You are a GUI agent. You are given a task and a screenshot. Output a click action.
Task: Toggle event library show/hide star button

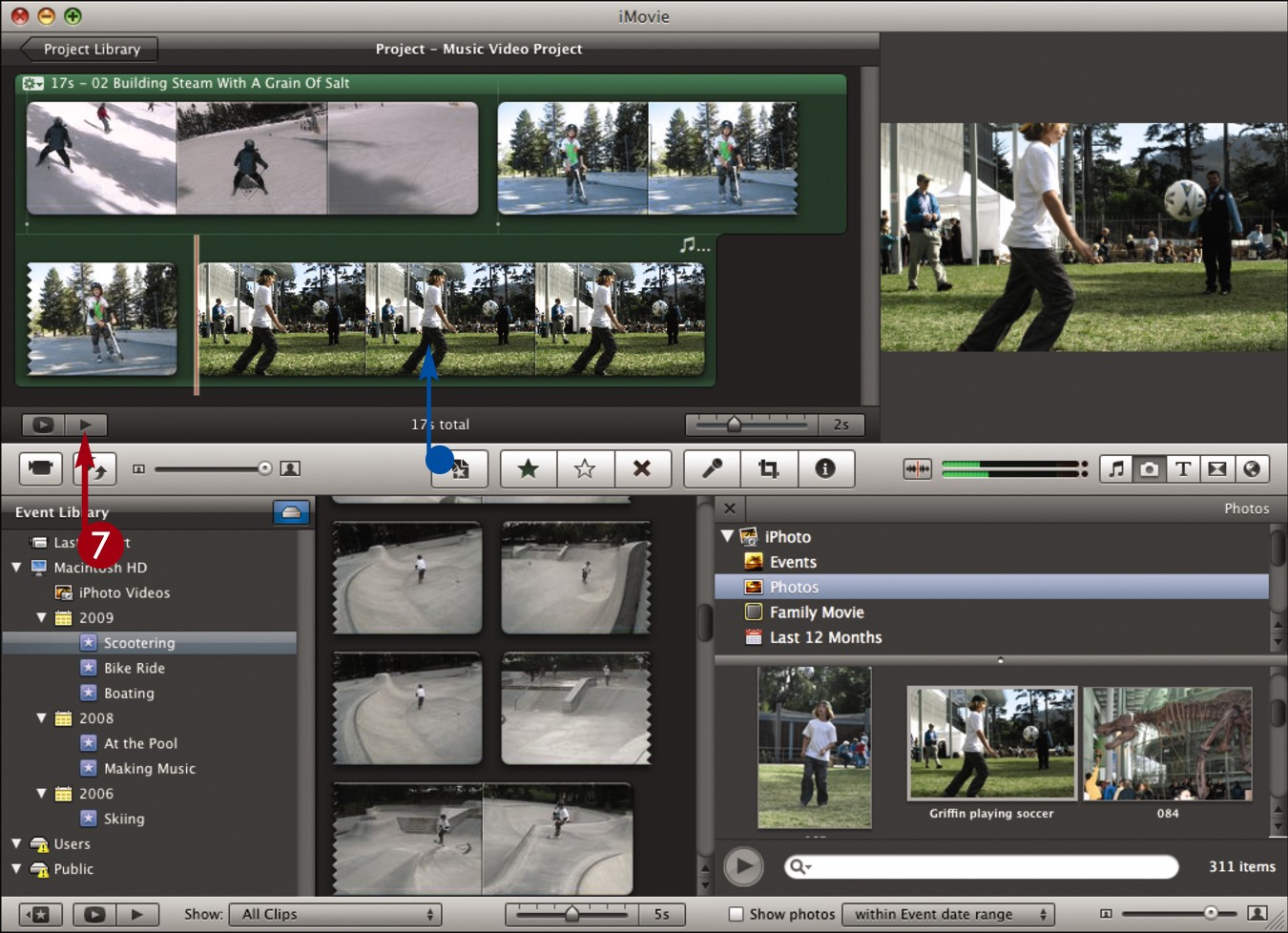pyautogui.click(x=40, y=914)
